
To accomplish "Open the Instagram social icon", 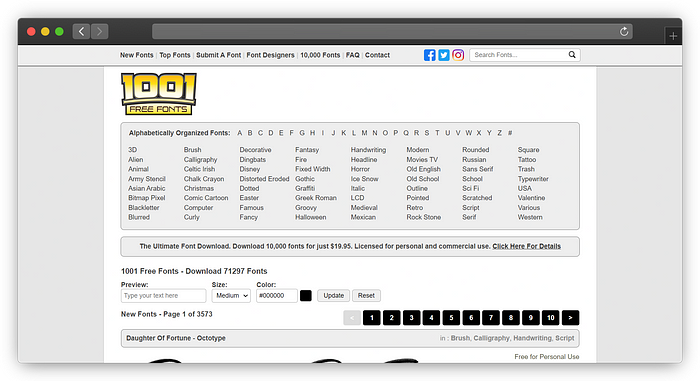I will (458, 55).
